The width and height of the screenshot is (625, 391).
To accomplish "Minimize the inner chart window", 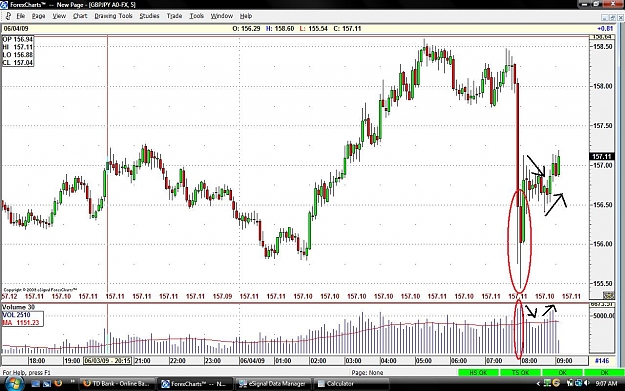I will tap(605, 18).
